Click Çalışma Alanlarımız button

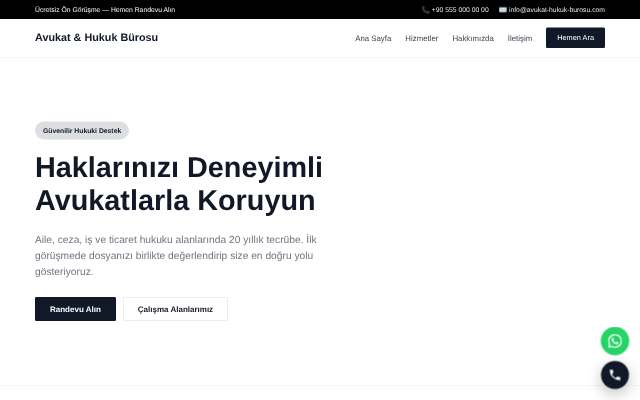click(176, 309)
